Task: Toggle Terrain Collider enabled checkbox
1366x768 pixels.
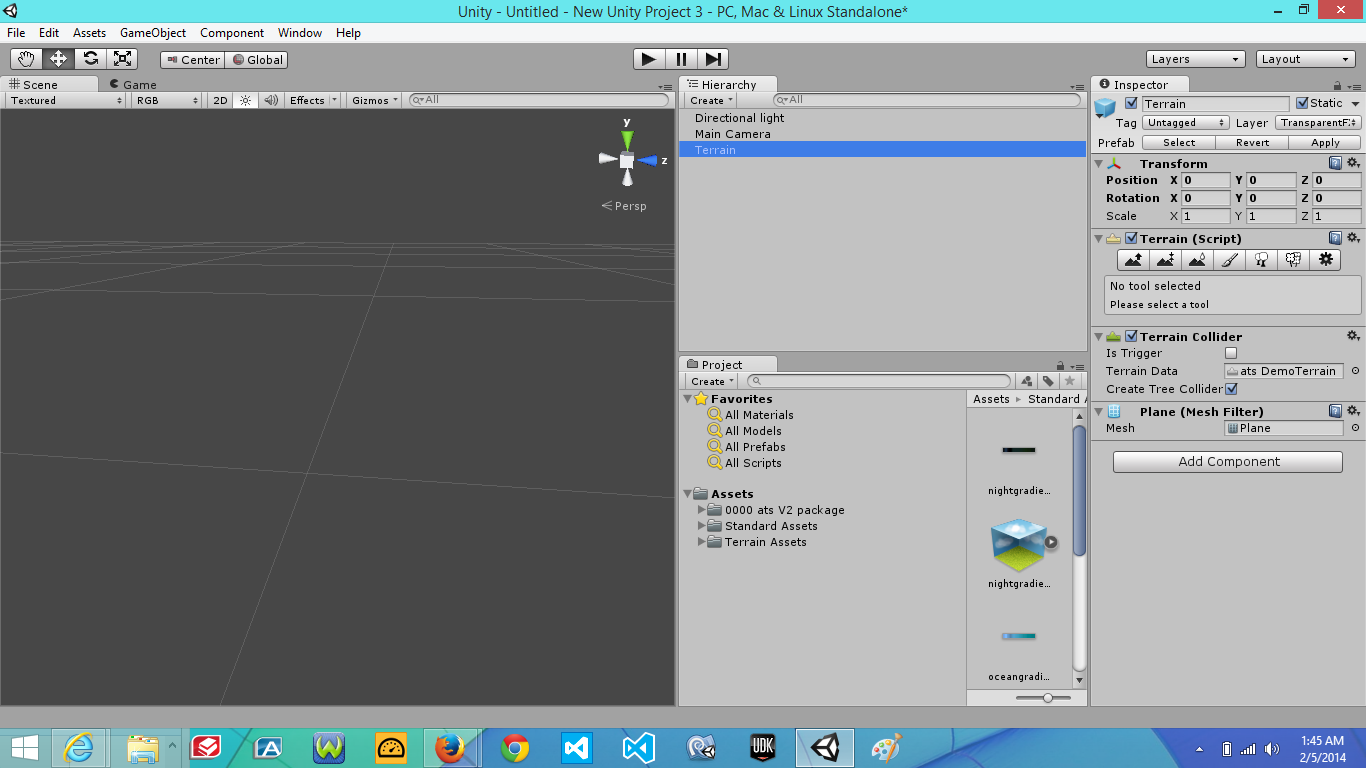Action: point(1131,336)
